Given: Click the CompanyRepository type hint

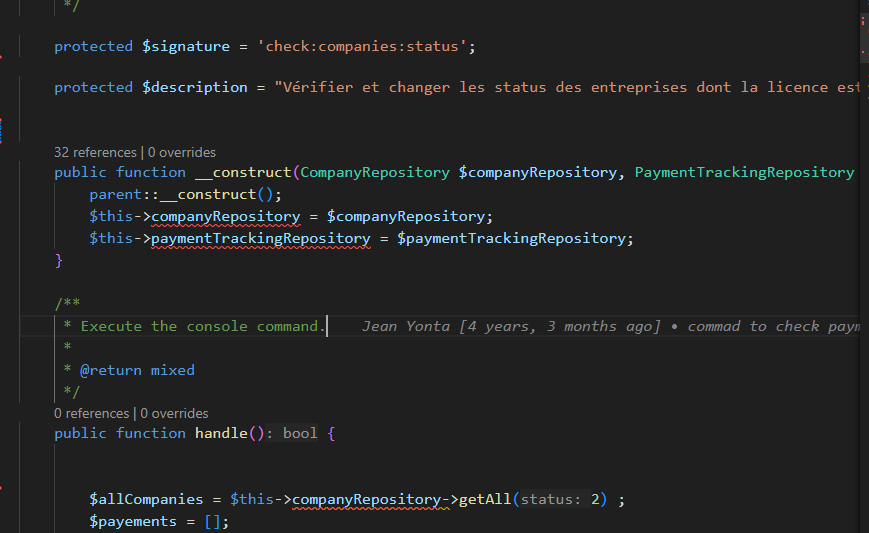Looking at the screenshot, I should point(375,173).
